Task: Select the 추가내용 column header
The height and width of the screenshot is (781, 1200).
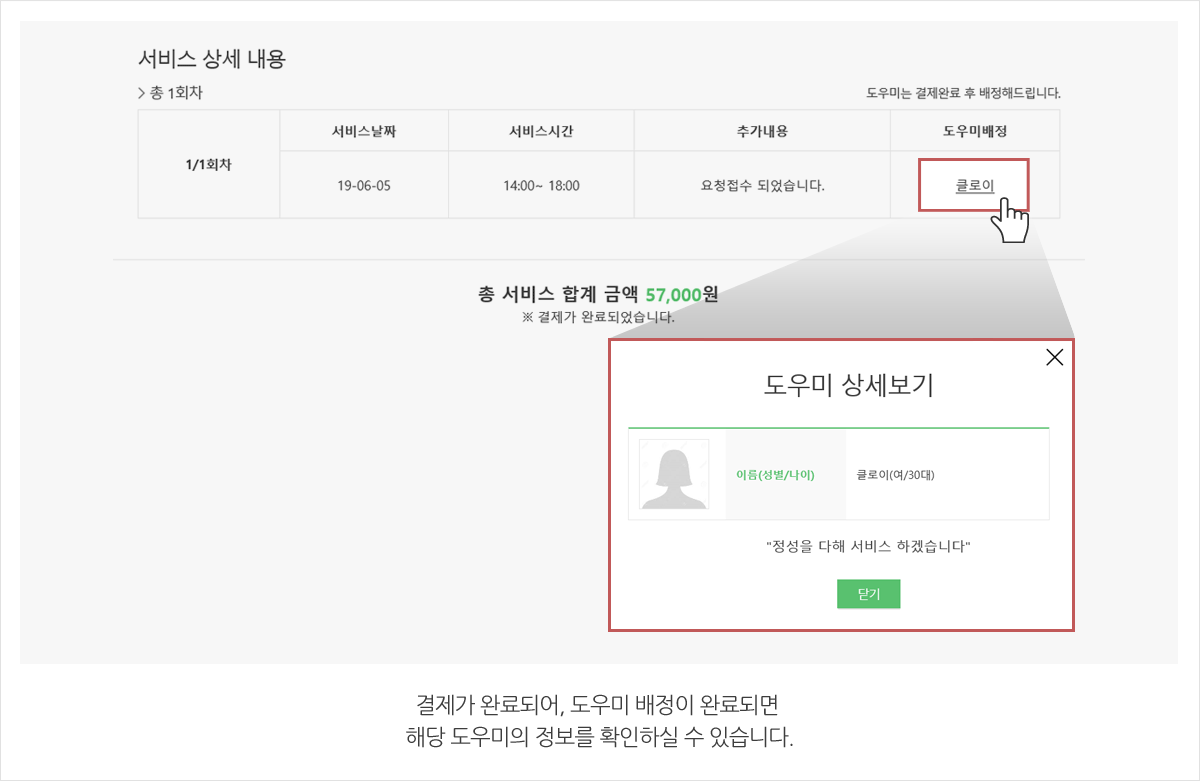Action: point(762,131)
